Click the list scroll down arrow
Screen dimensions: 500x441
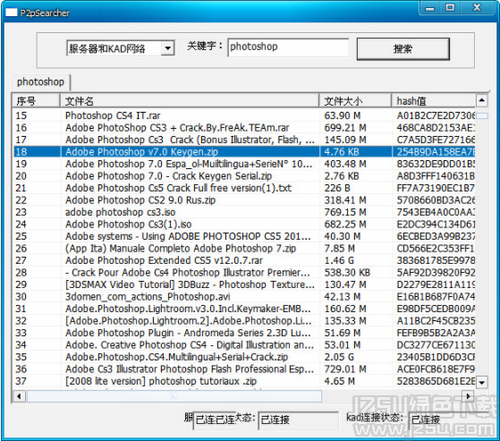[482, 383]
